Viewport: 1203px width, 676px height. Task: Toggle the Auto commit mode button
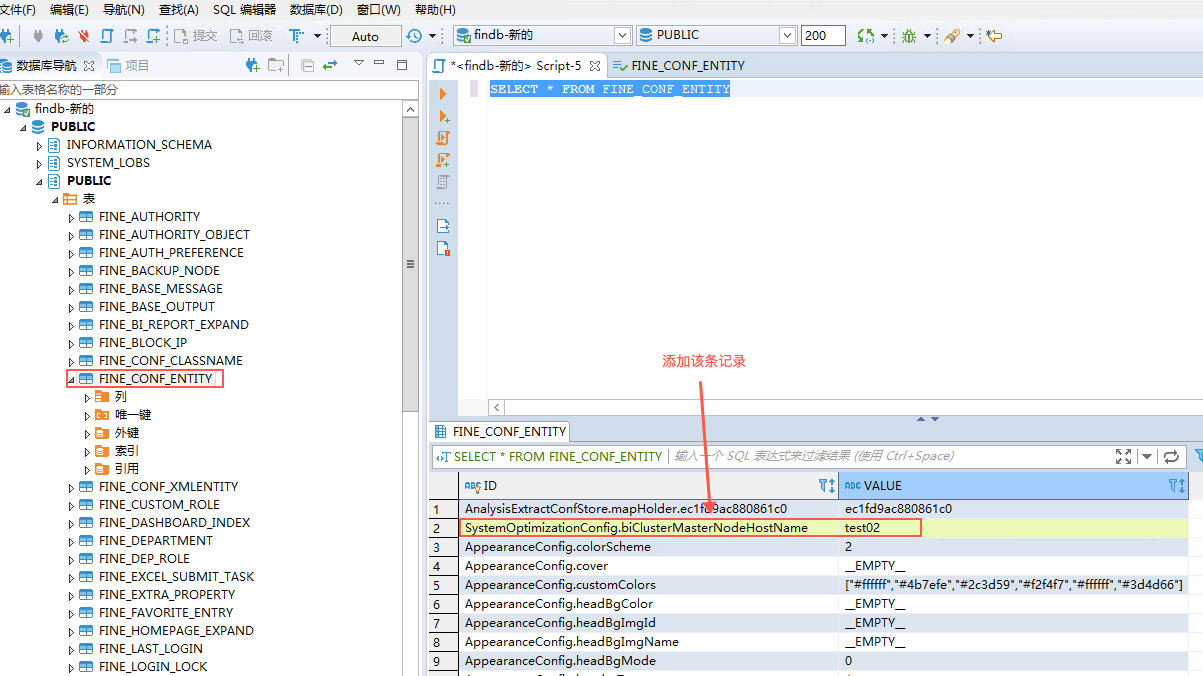(365, 36)
